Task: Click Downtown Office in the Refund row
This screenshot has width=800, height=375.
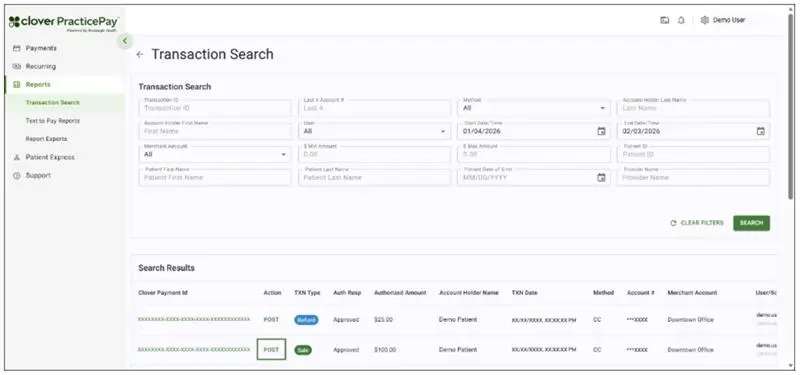Action: (690, 320)
